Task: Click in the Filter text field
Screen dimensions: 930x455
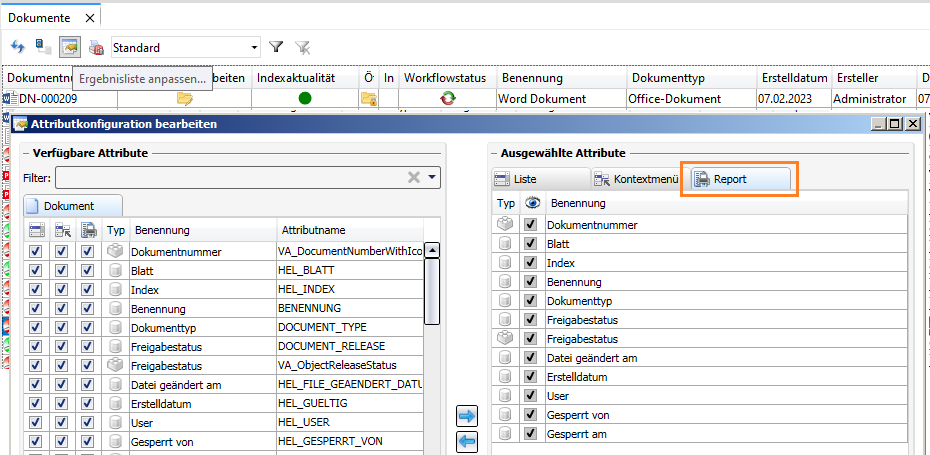Action: coord(230,177)
